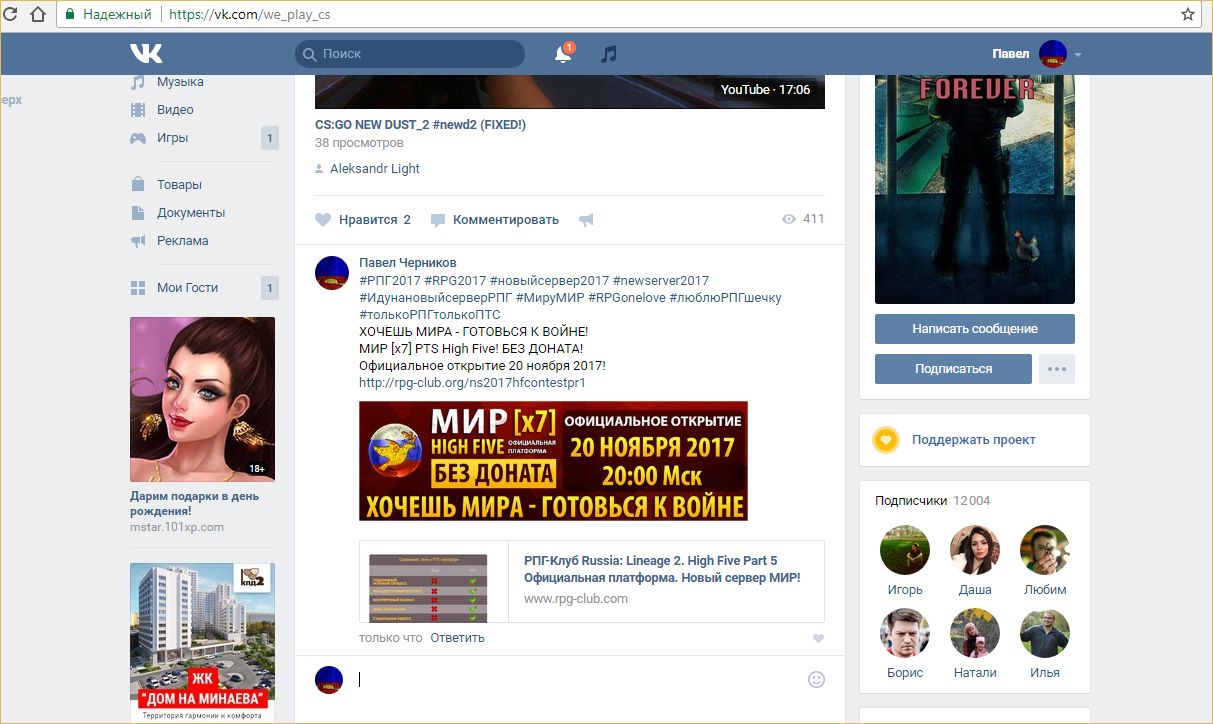1213x724 pixels.
Task: Click the Документы file icon
Action: click(138, 213)
